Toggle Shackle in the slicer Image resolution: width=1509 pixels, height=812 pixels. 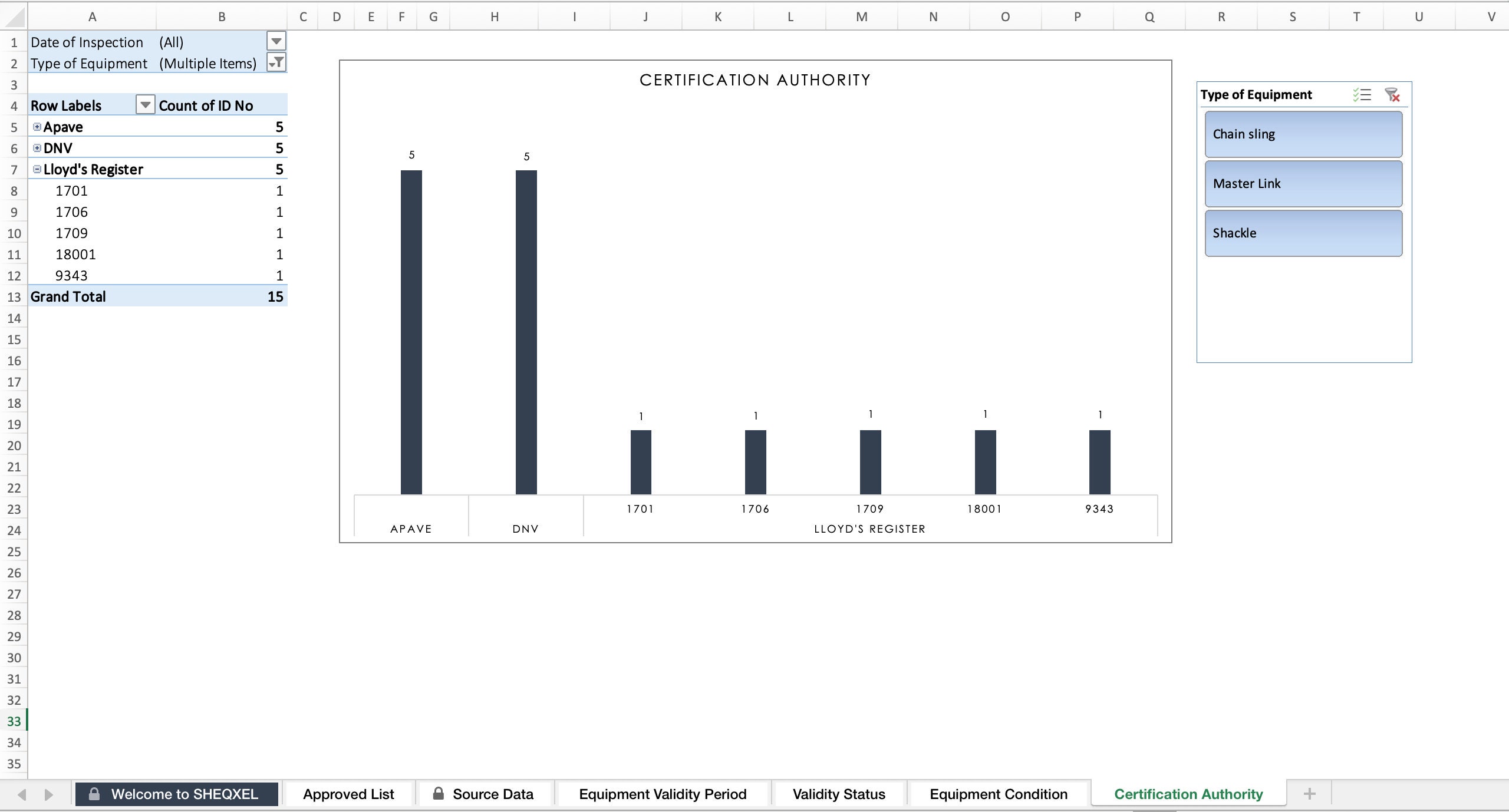coord(1303,233)
